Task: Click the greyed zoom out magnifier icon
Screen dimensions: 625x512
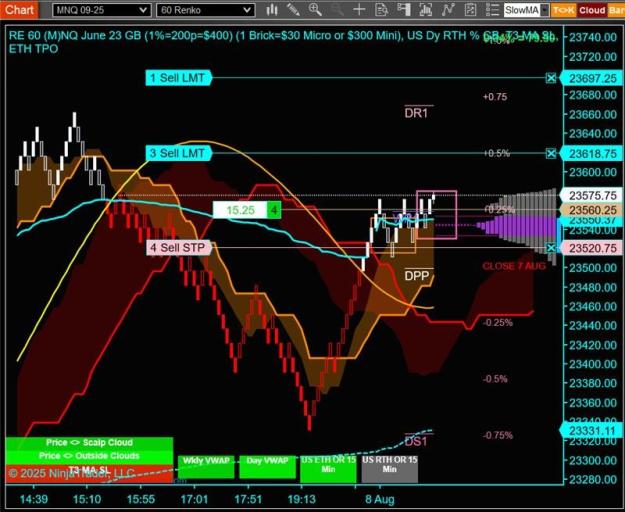Action: (337, 10)
